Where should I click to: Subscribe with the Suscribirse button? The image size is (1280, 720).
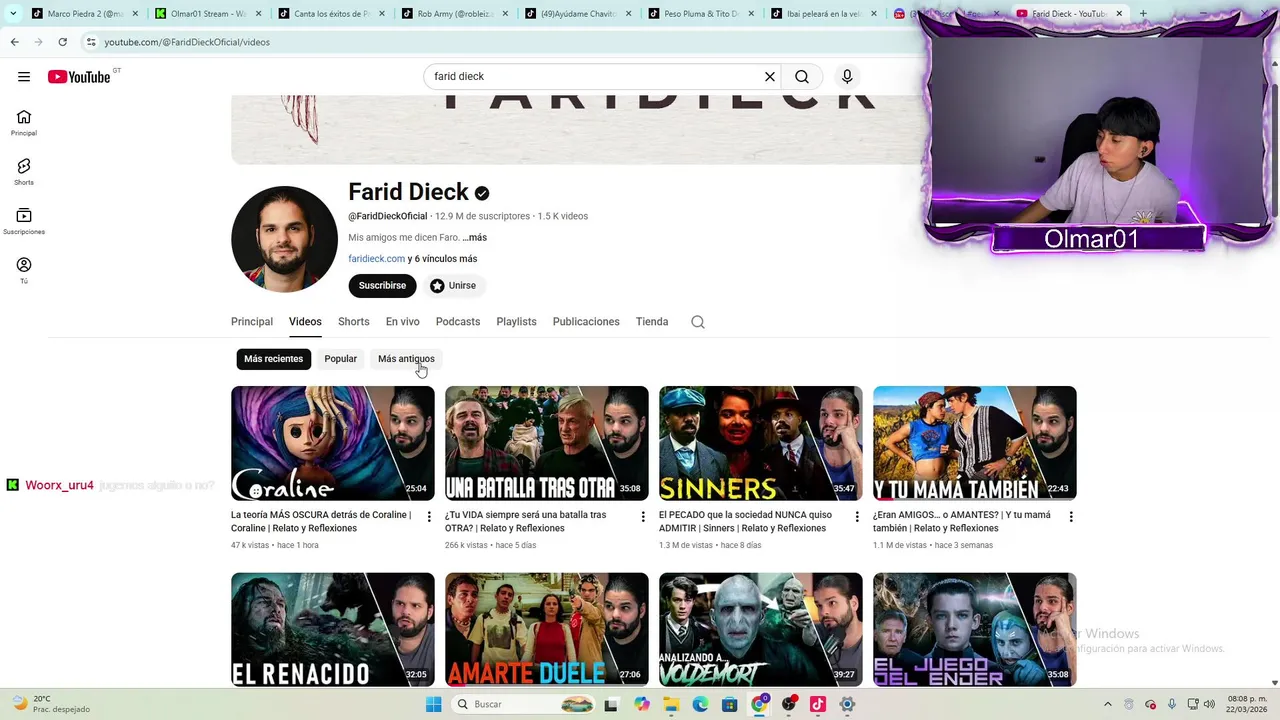click(x=382, y=286)
